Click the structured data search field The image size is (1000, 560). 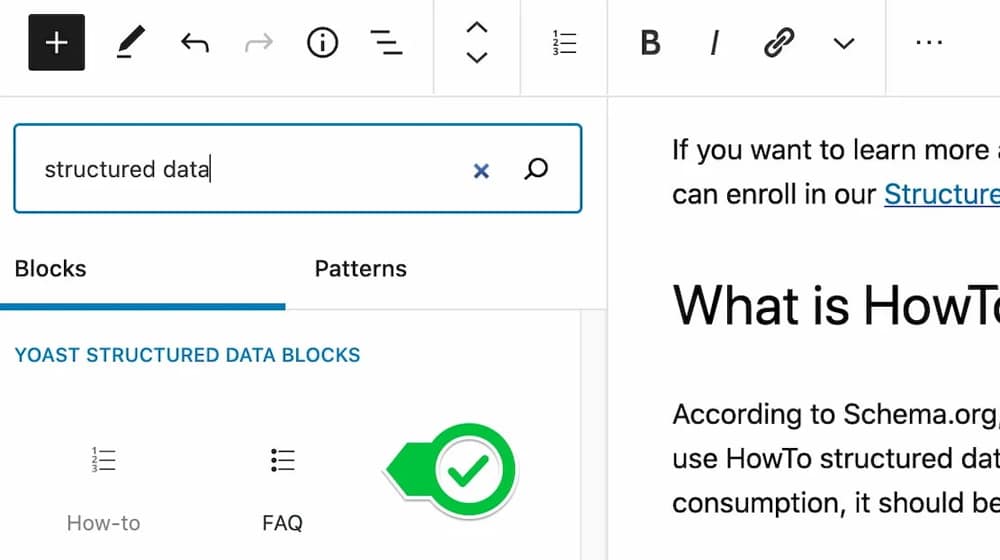[x=298, y=168]
